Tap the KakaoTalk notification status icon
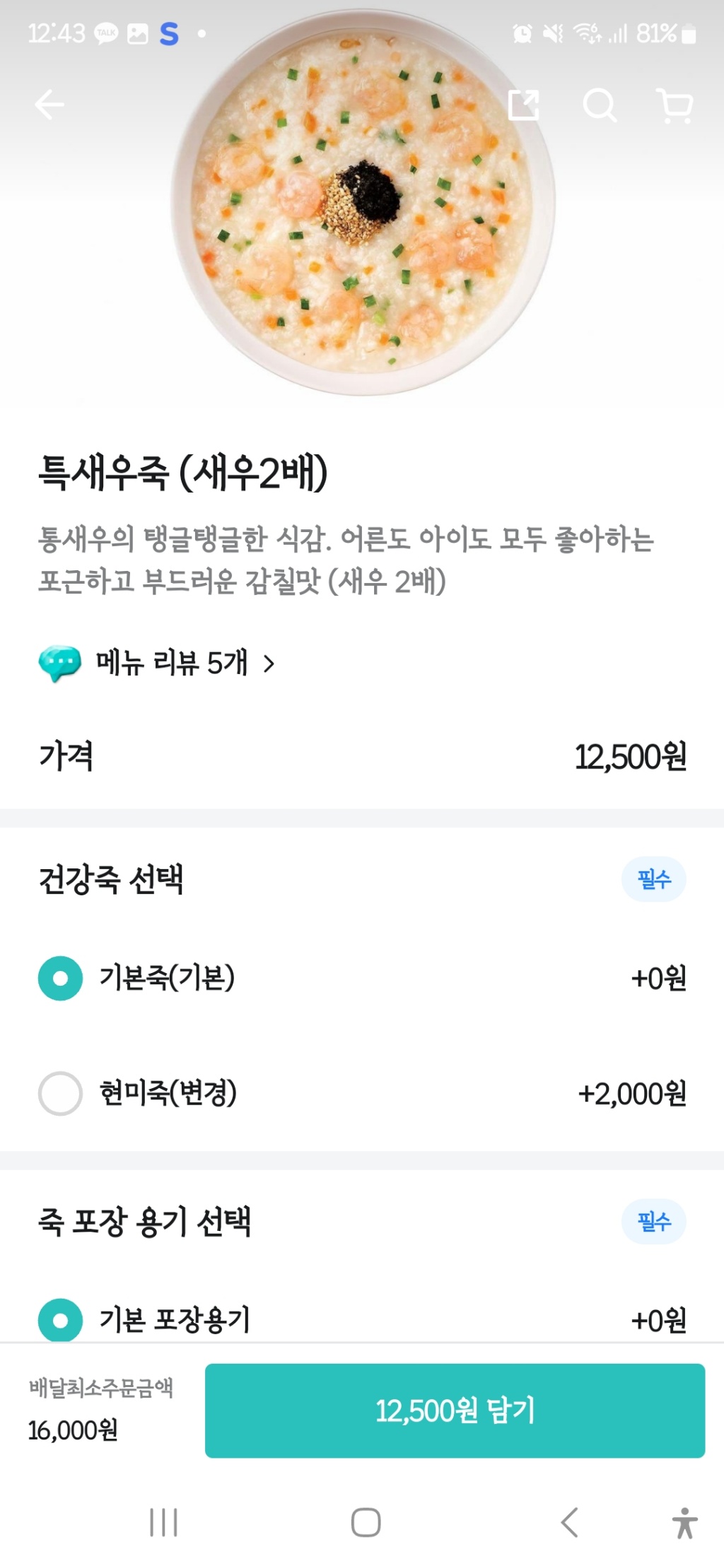 point(106,33)
